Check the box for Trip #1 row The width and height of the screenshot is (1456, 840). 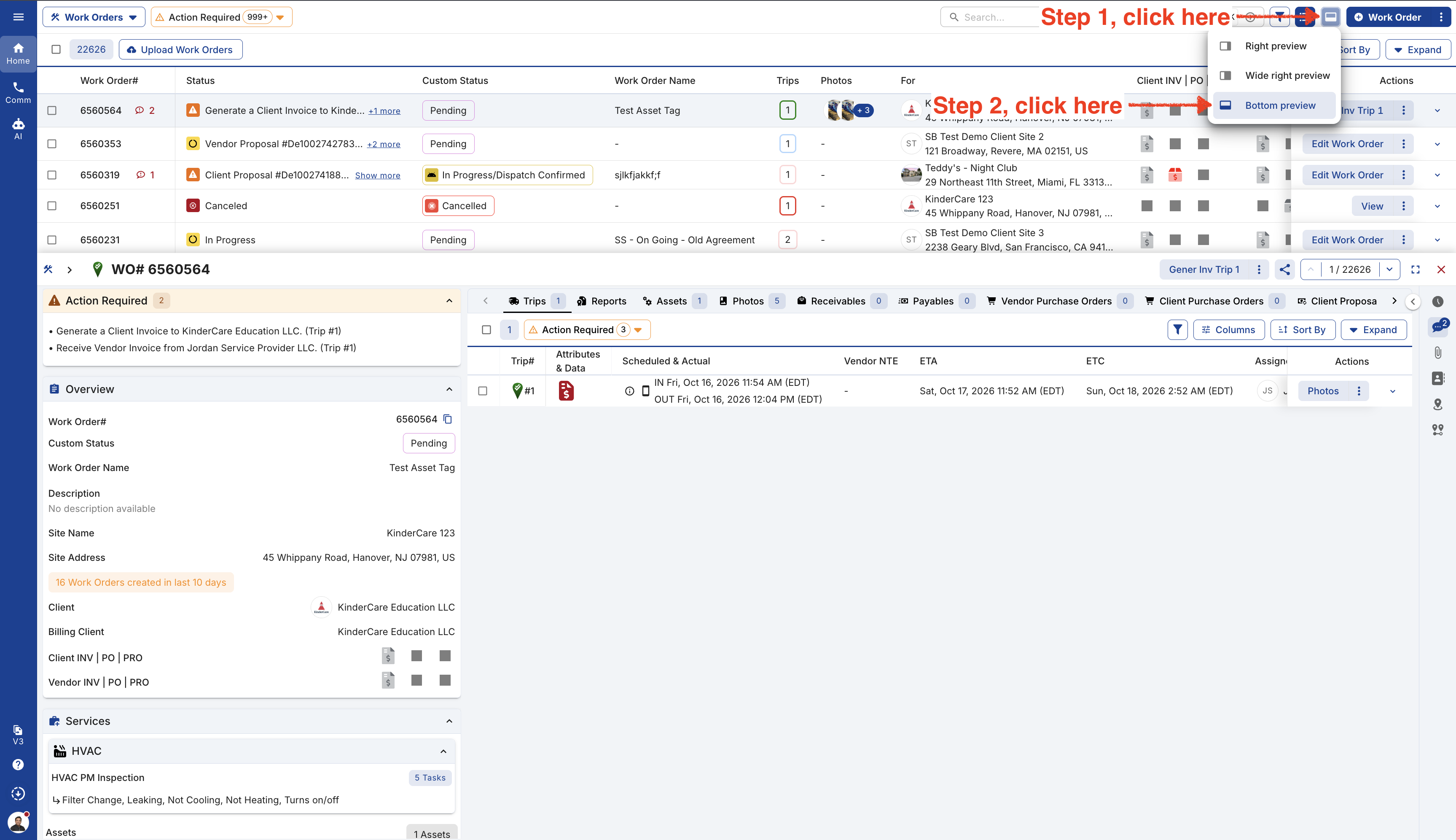coord(483,391)
